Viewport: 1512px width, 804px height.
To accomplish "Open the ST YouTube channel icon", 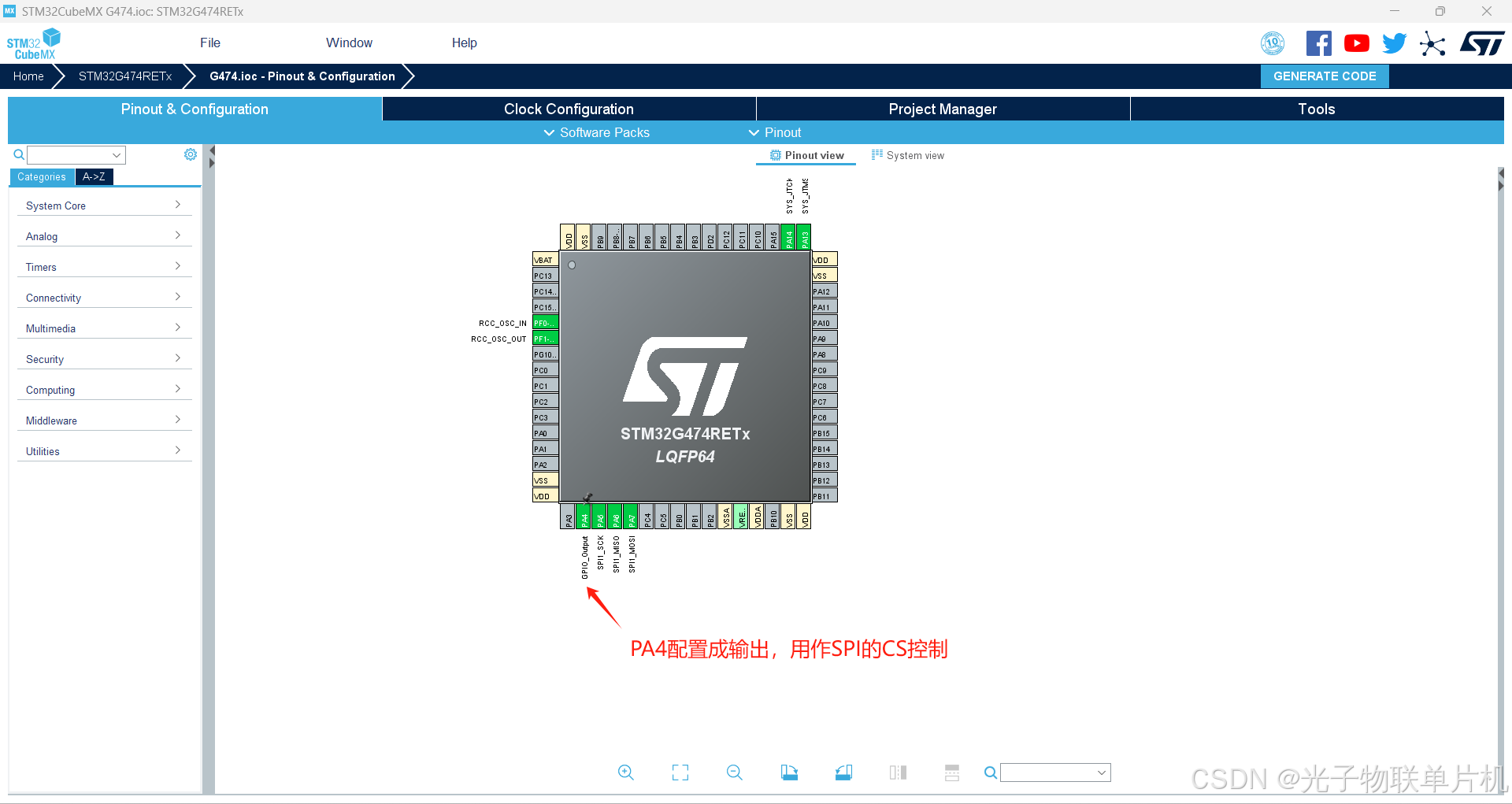I will 1357,43.
